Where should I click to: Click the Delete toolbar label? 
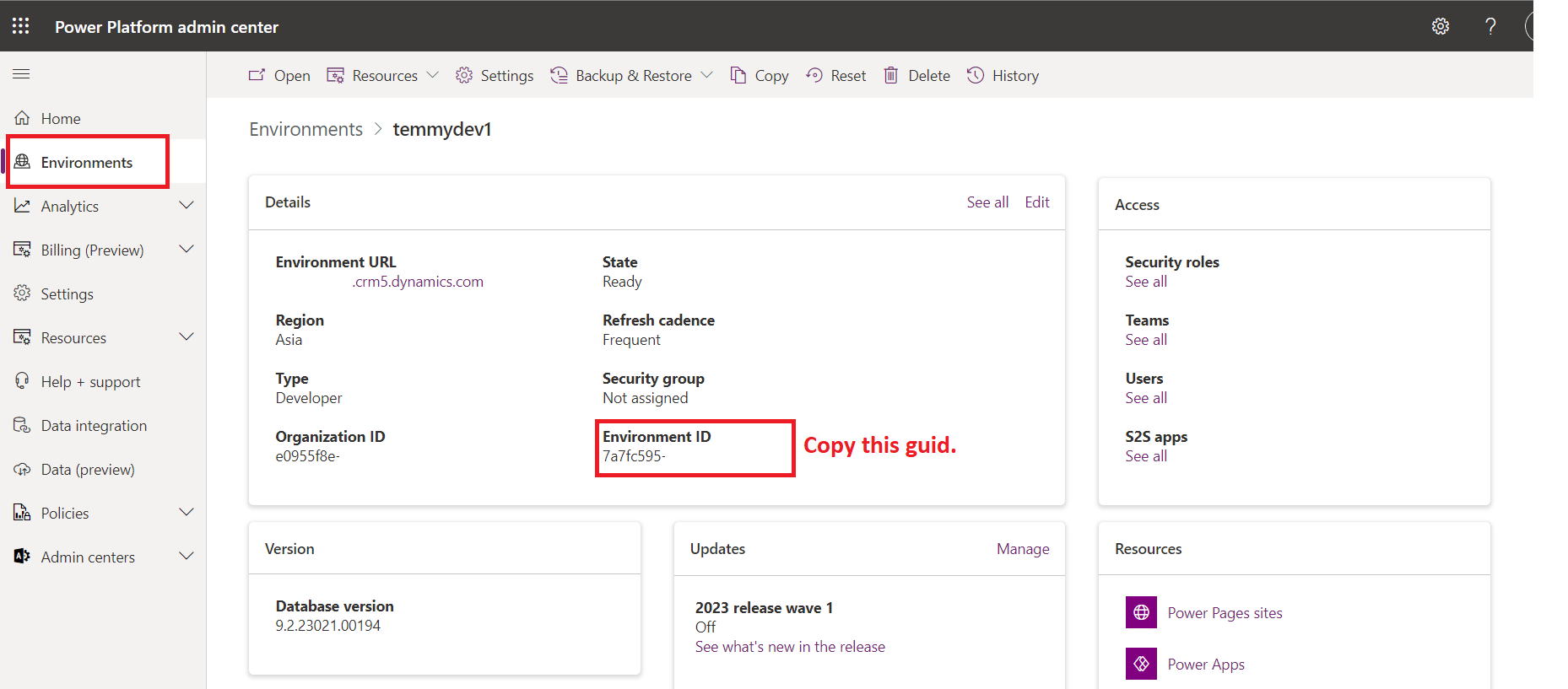(929, 76)
